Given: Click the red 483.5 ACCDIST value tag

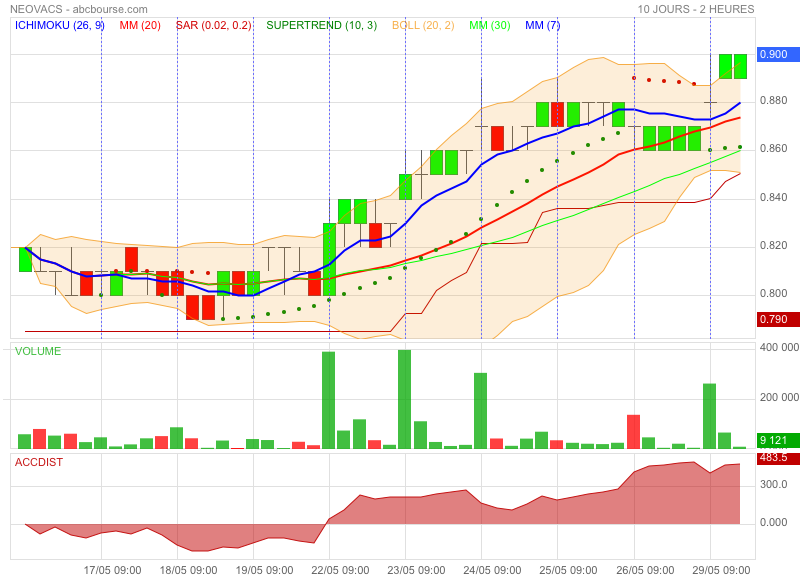Looking at the screenshot, I should [778, 458].
